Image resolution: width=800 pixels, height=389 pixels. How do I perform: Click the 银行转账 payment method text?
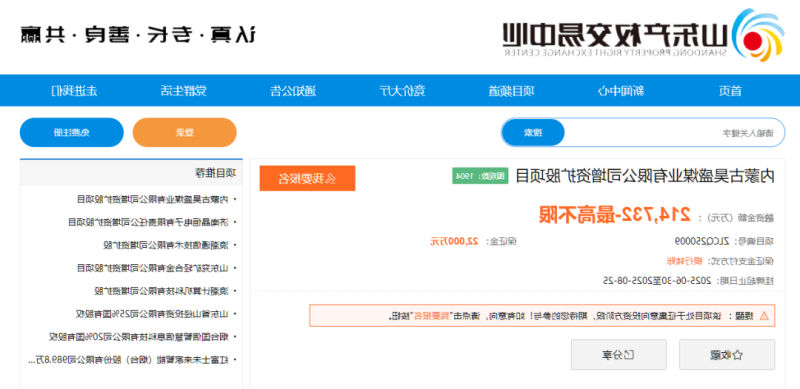click(x=684, y=261)
